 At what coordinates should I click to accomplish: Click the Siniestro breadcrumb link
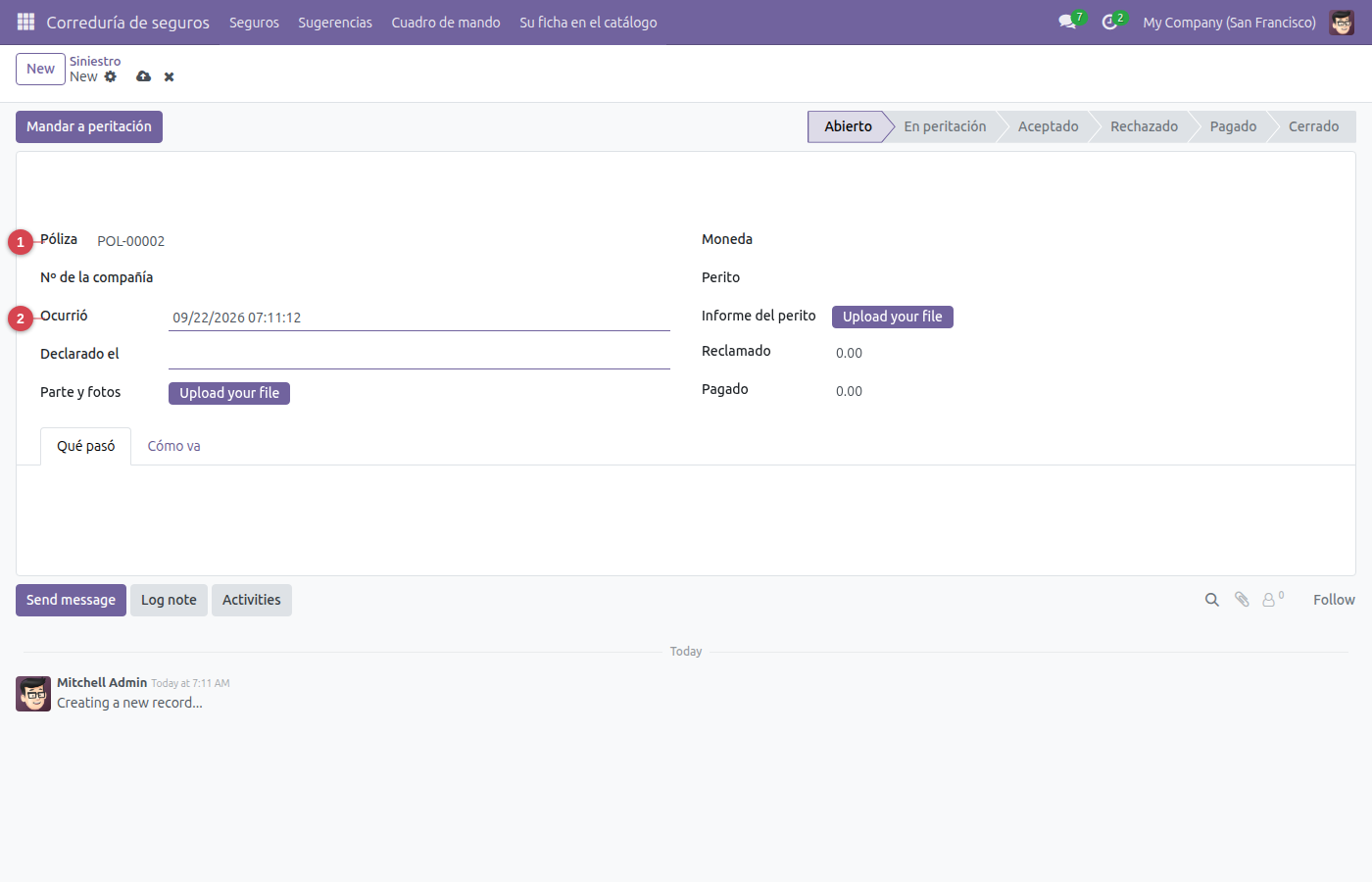(x=95, y=61)
